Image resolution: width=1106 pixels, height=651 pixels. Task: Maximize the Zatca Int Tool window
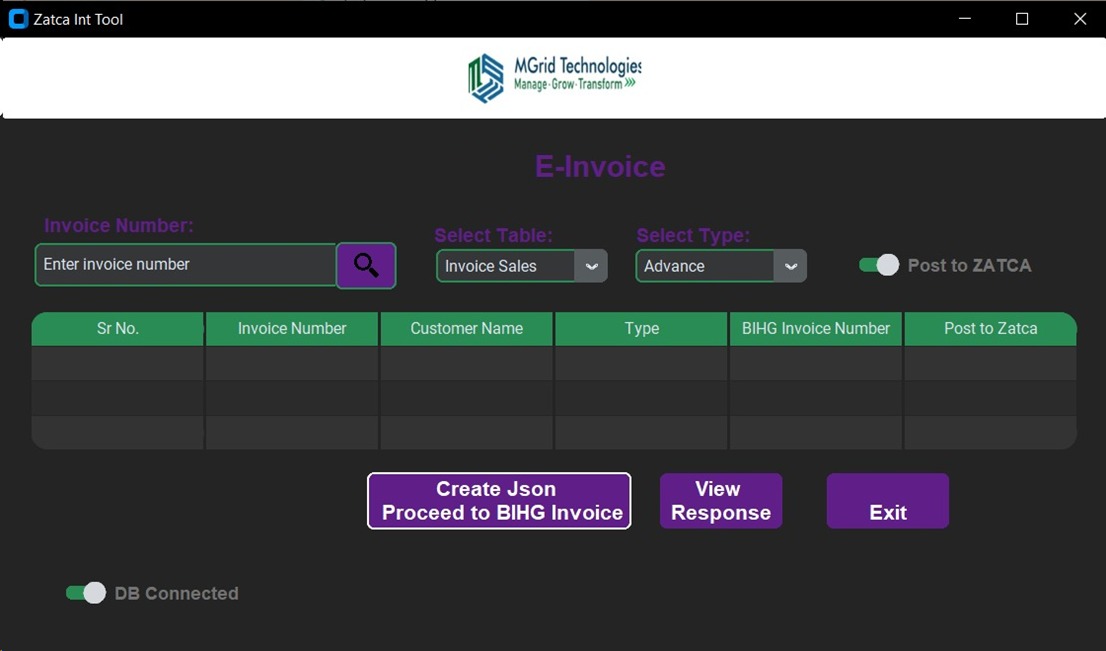click(x=1022, y=19)
